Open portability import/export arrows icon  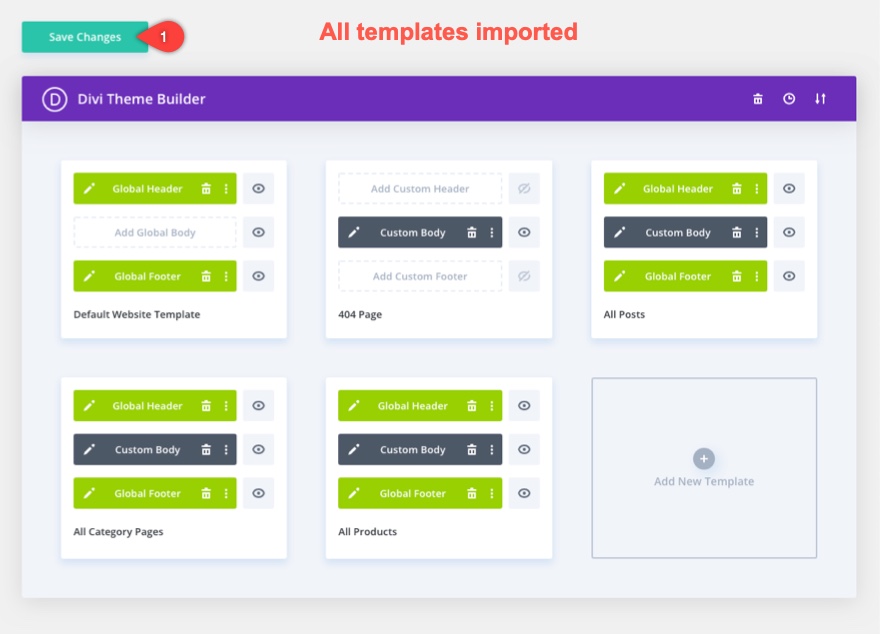pyautogui.click(x=820, y=99)
